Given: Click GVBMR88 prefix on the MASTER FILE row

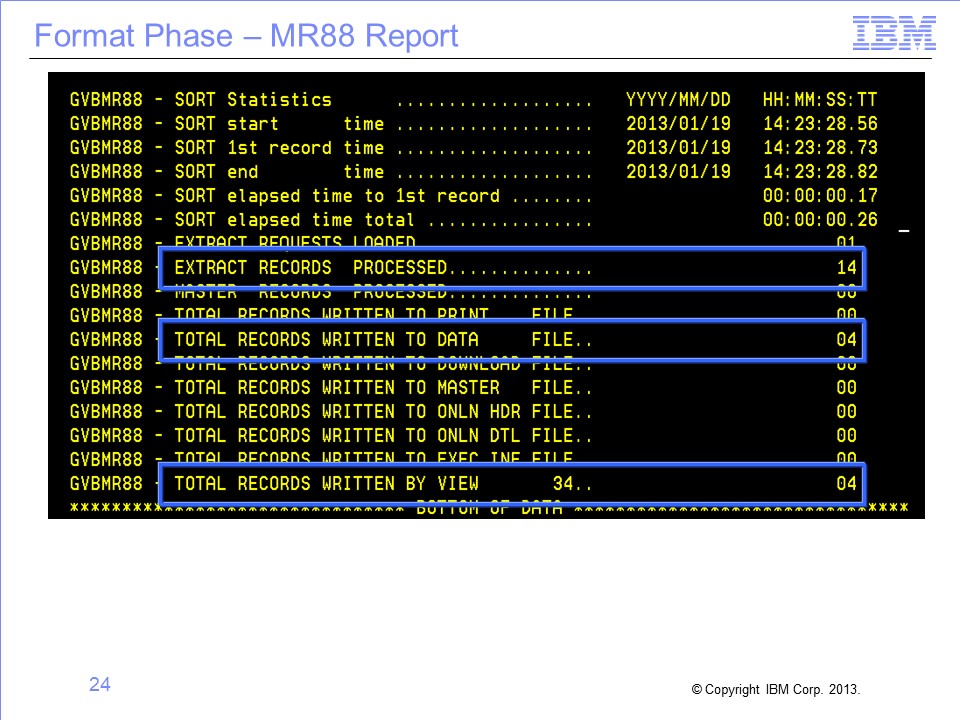Looking at the screenshot, I should (x=106, y=388).
